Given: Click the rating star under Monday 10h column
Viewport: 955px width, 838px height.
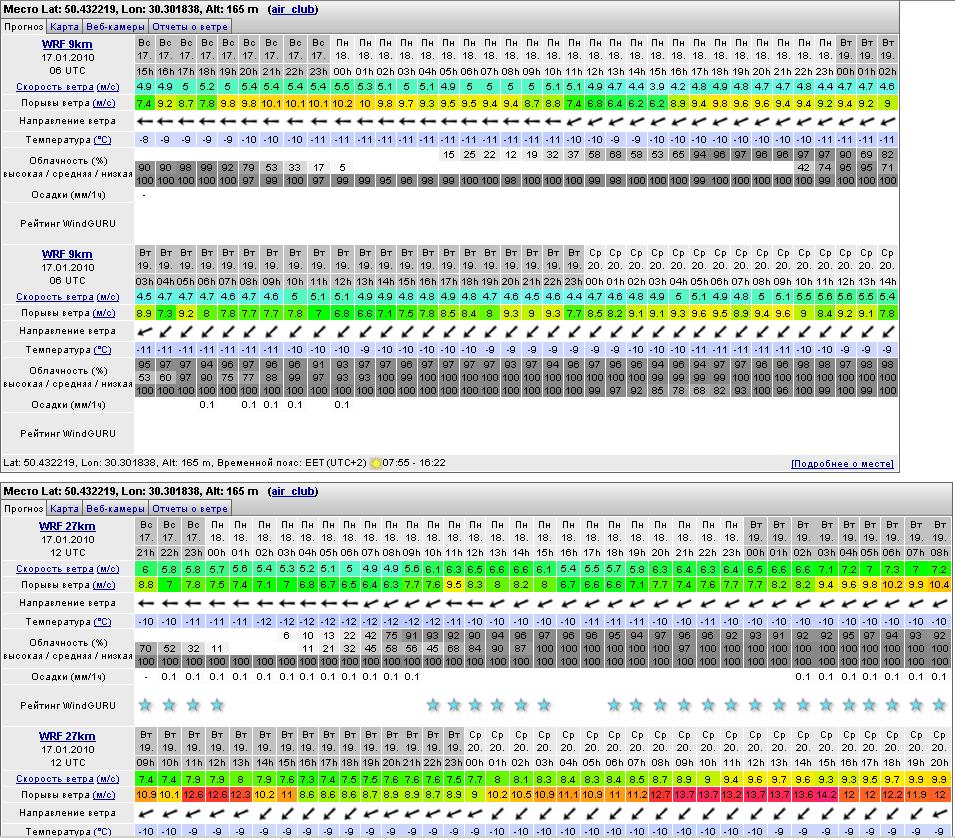Looking at the screenshot, I should click(x=432, y=705).
